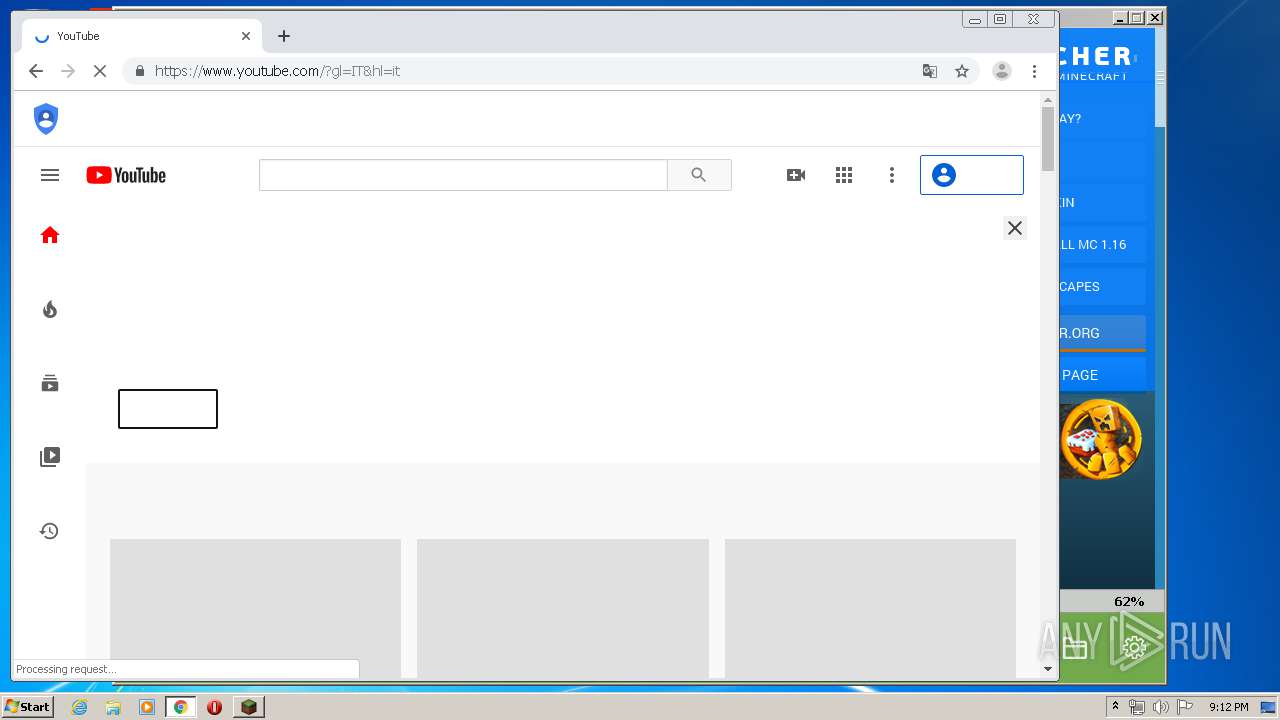Open the History icon in sidebar
Image resolution: width=1280 pixels, height=720 pixels.
pyautogui.click(x=49, y=531)
